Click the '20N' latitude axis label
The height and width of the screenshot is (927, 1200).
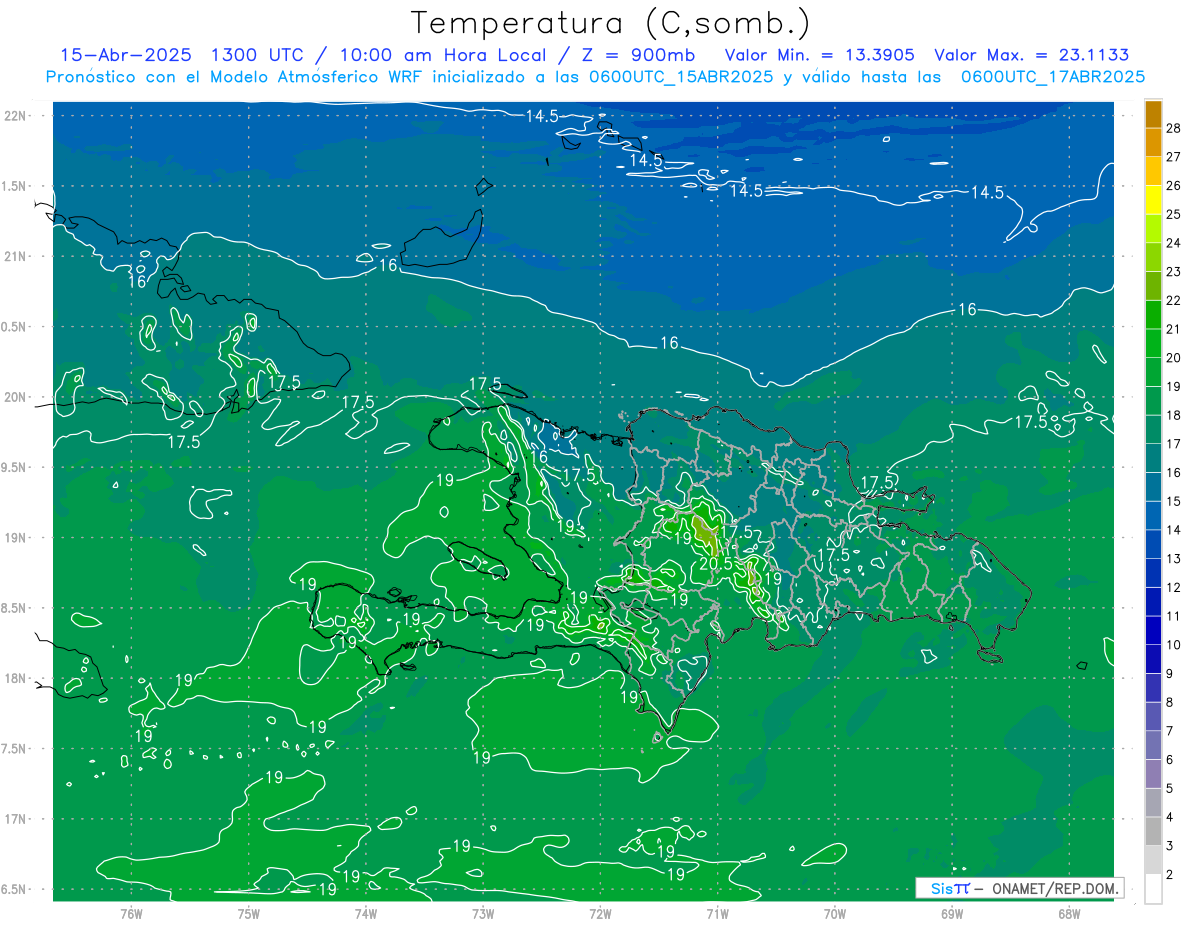click(17, 397)
